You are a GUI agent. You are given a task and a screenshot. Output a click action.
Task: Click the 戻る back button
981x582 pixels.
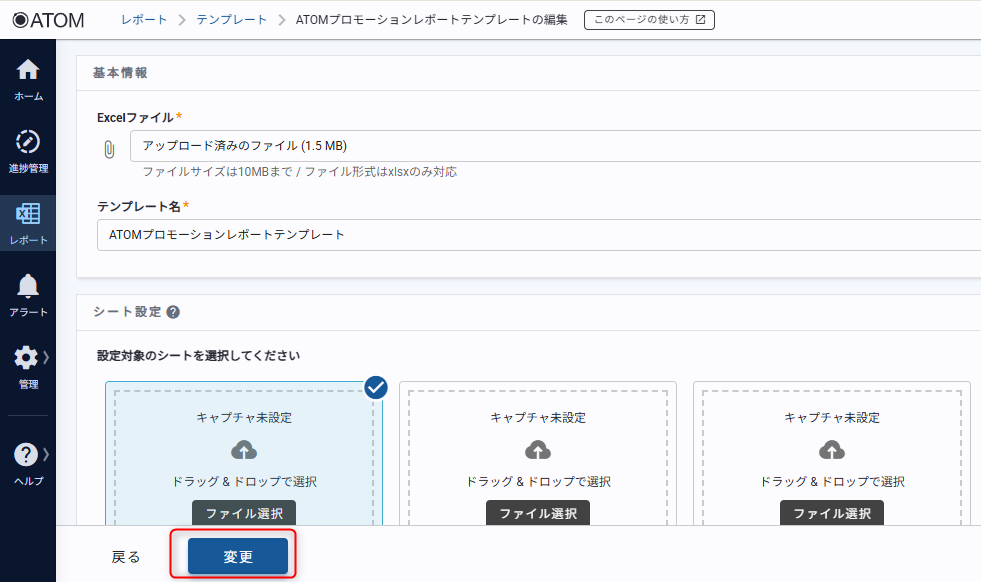tap(126, 557)
